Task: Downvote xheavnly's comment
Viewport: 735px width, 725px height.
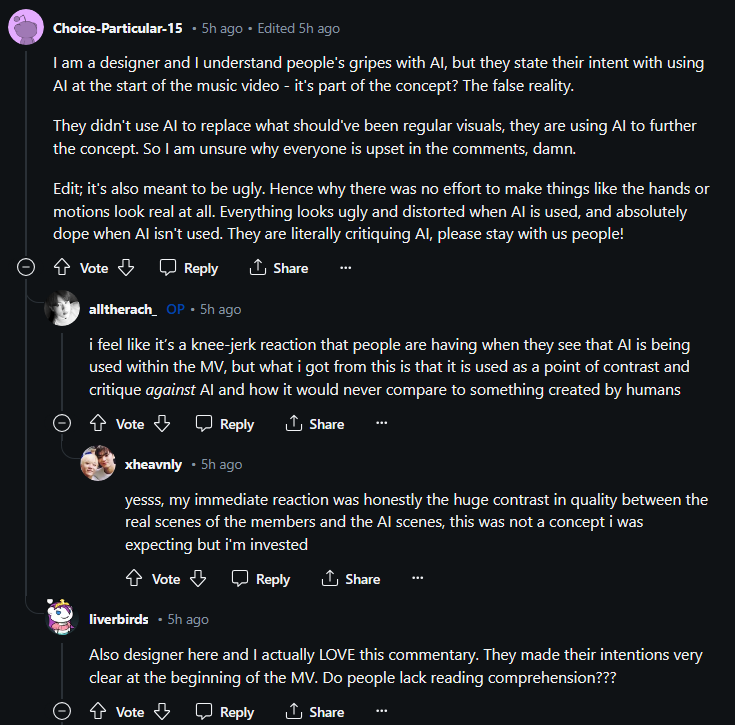Action: pos(197,579)
